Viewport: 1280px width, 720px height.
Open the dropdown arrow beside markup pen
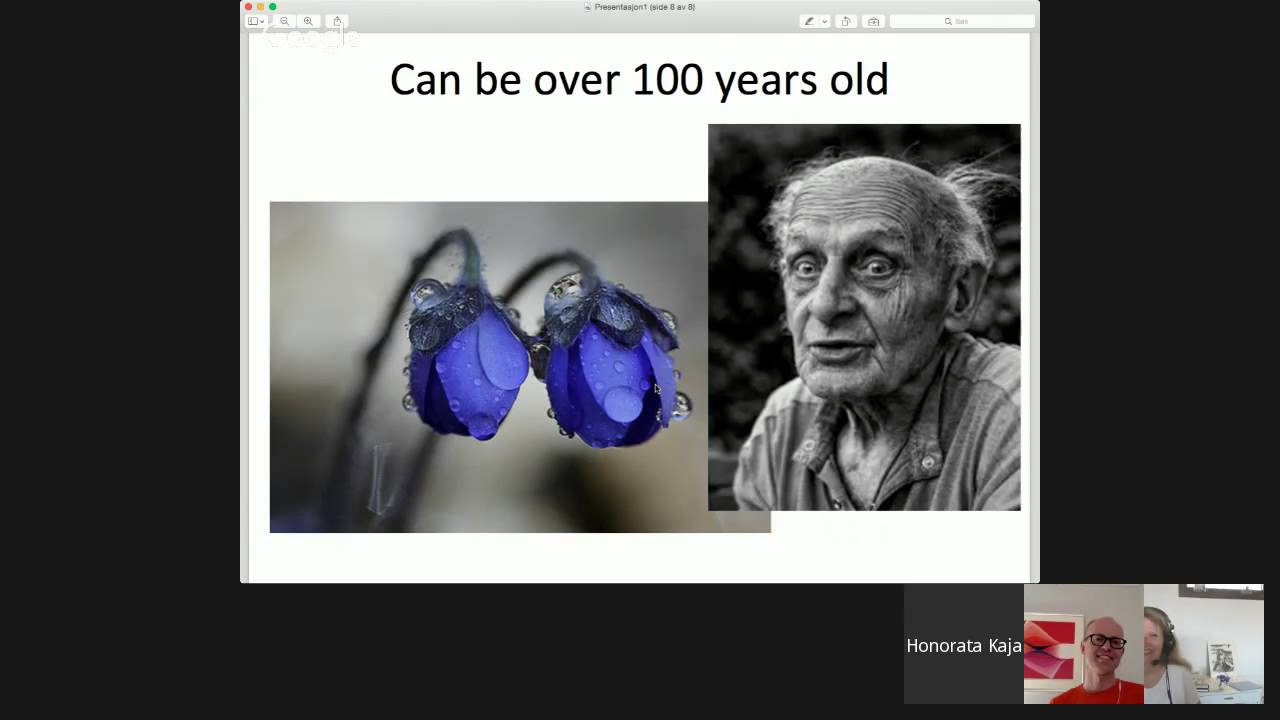(824, 21)
